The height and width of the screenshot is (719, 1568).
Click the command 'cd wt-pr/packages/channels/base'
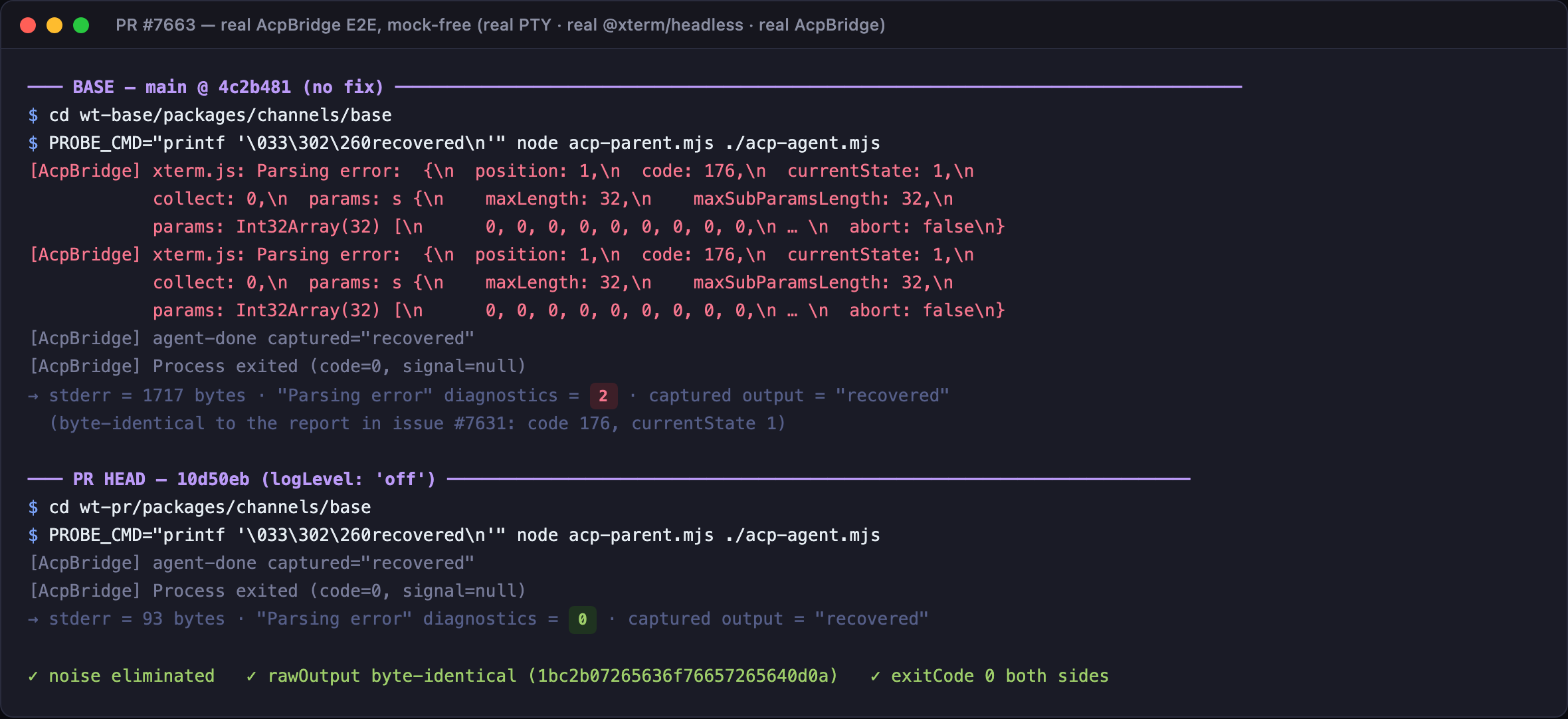(x=210, y=507)
